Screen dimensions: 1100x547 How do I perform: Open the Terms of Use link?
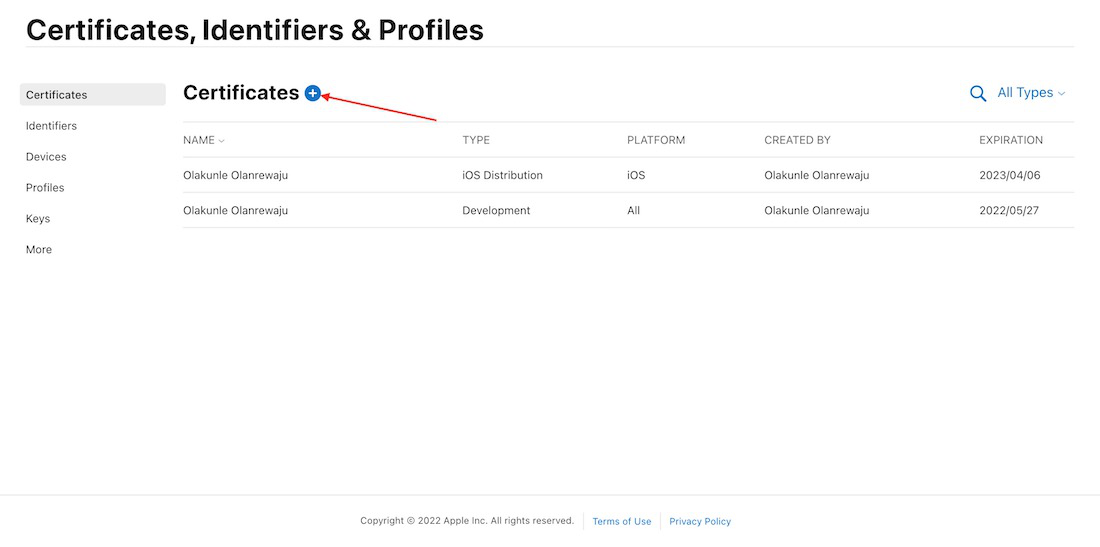coord(621,521)
